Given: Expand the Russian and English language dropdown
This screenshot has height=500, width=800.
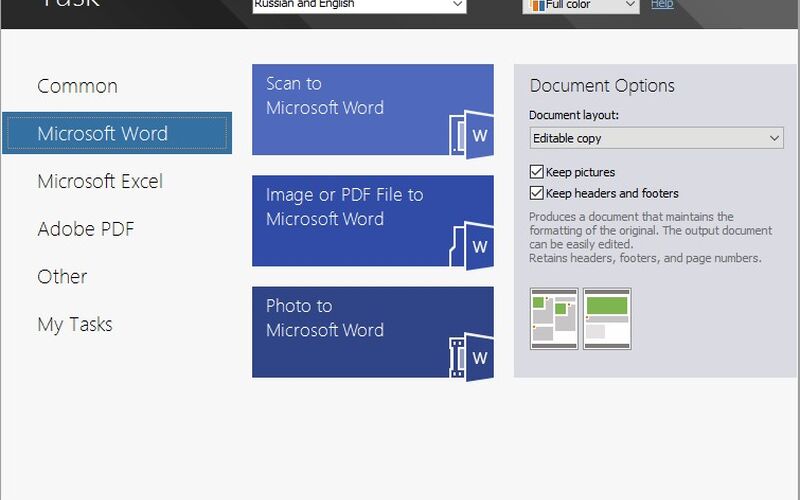Looking at the screenshot, I should (359, 5).
